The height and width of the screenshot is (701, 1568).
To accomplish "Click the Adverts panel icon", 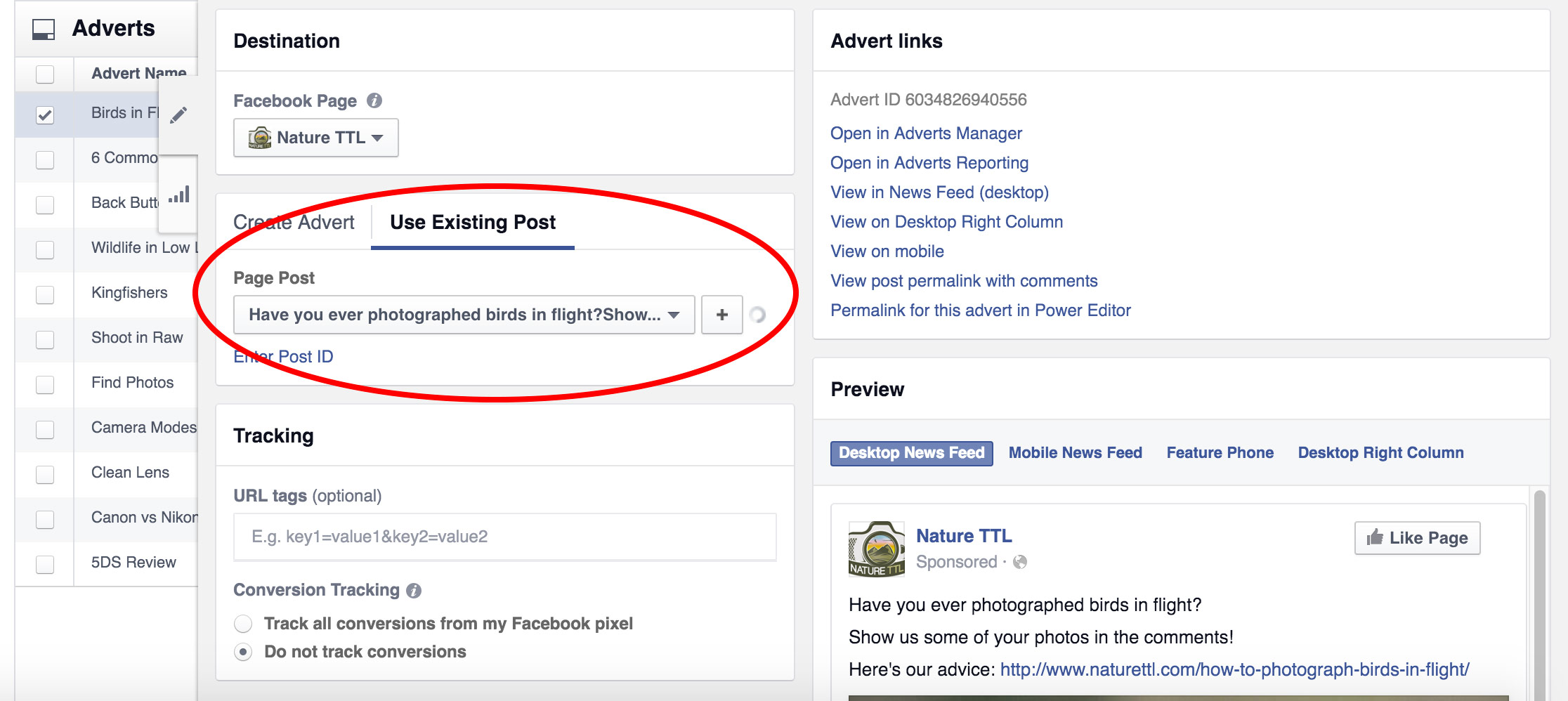I will [x=44, y=28].
